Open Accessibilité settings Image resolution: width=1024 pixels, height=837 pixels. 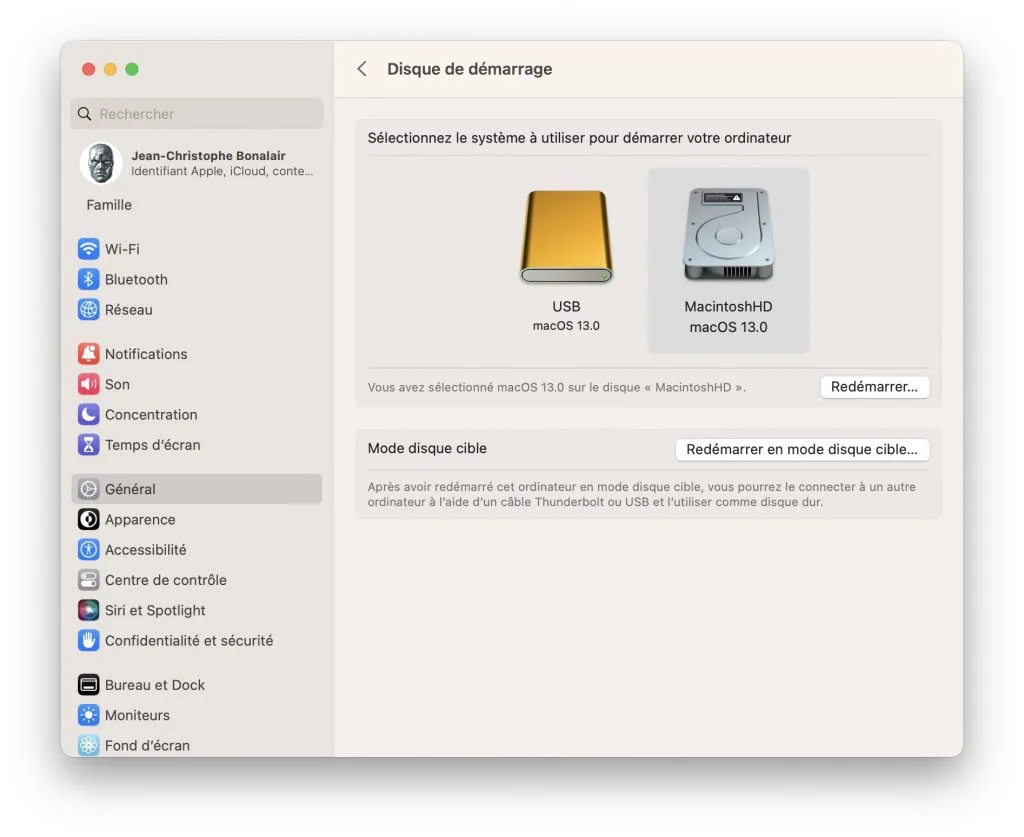(x=144, y=549)
